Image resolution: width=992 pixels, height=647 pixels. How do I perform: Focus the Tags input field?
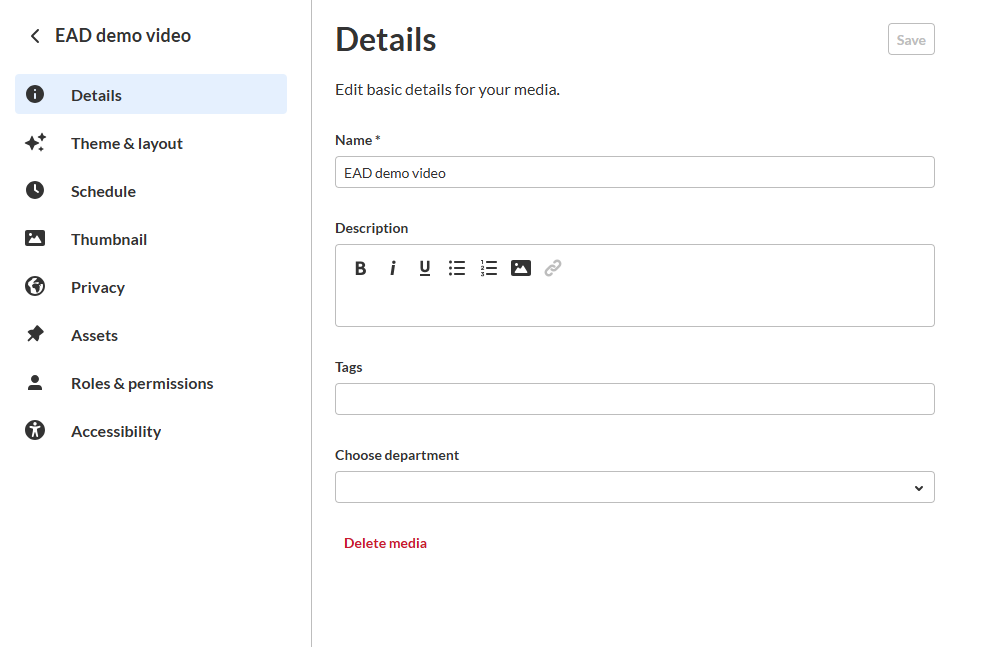635,399
